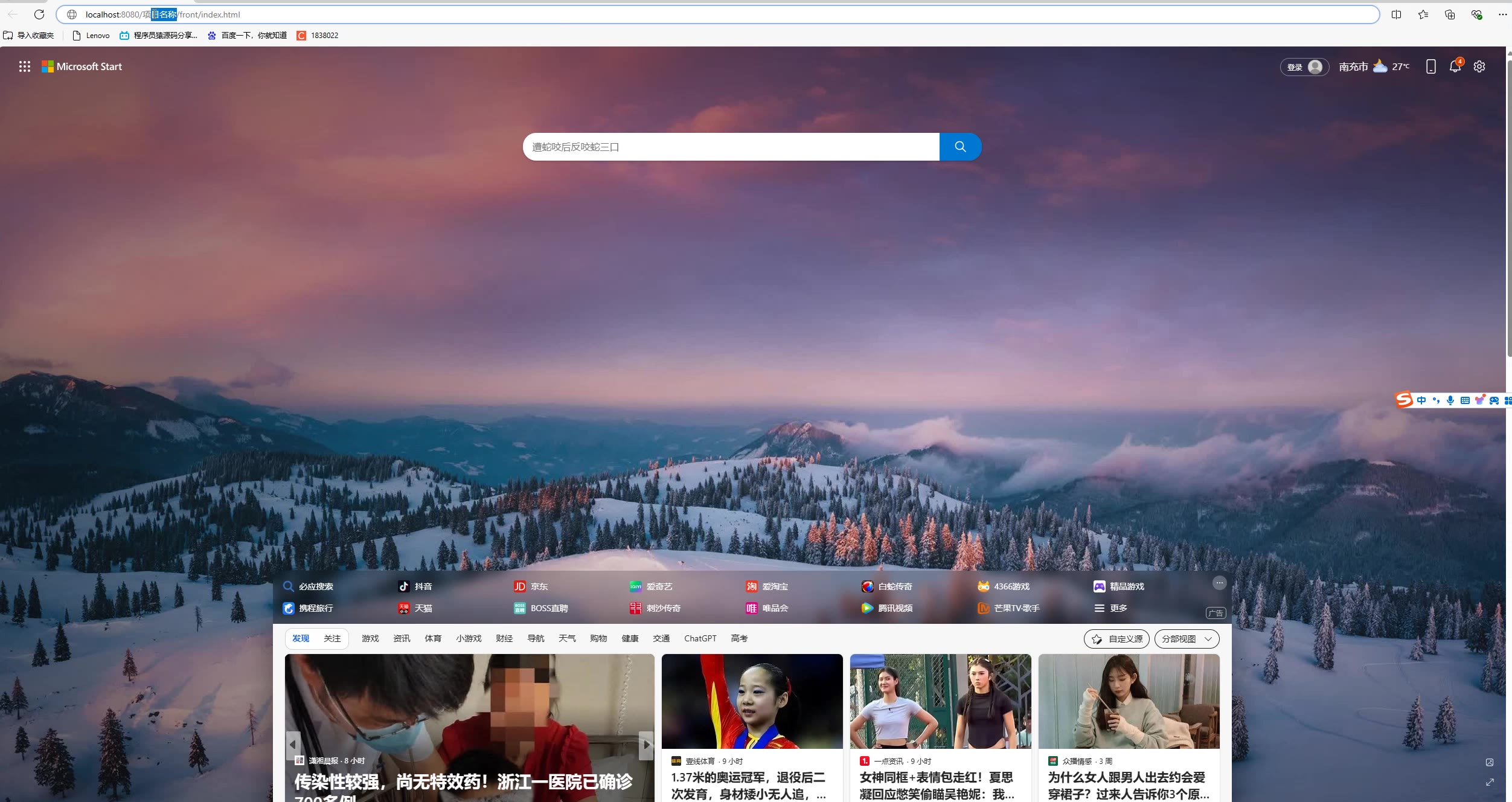This screenshot has height=802, width=1512.
Task: Open the 南充市 weather widget
Action: (x=1374, y=66)
